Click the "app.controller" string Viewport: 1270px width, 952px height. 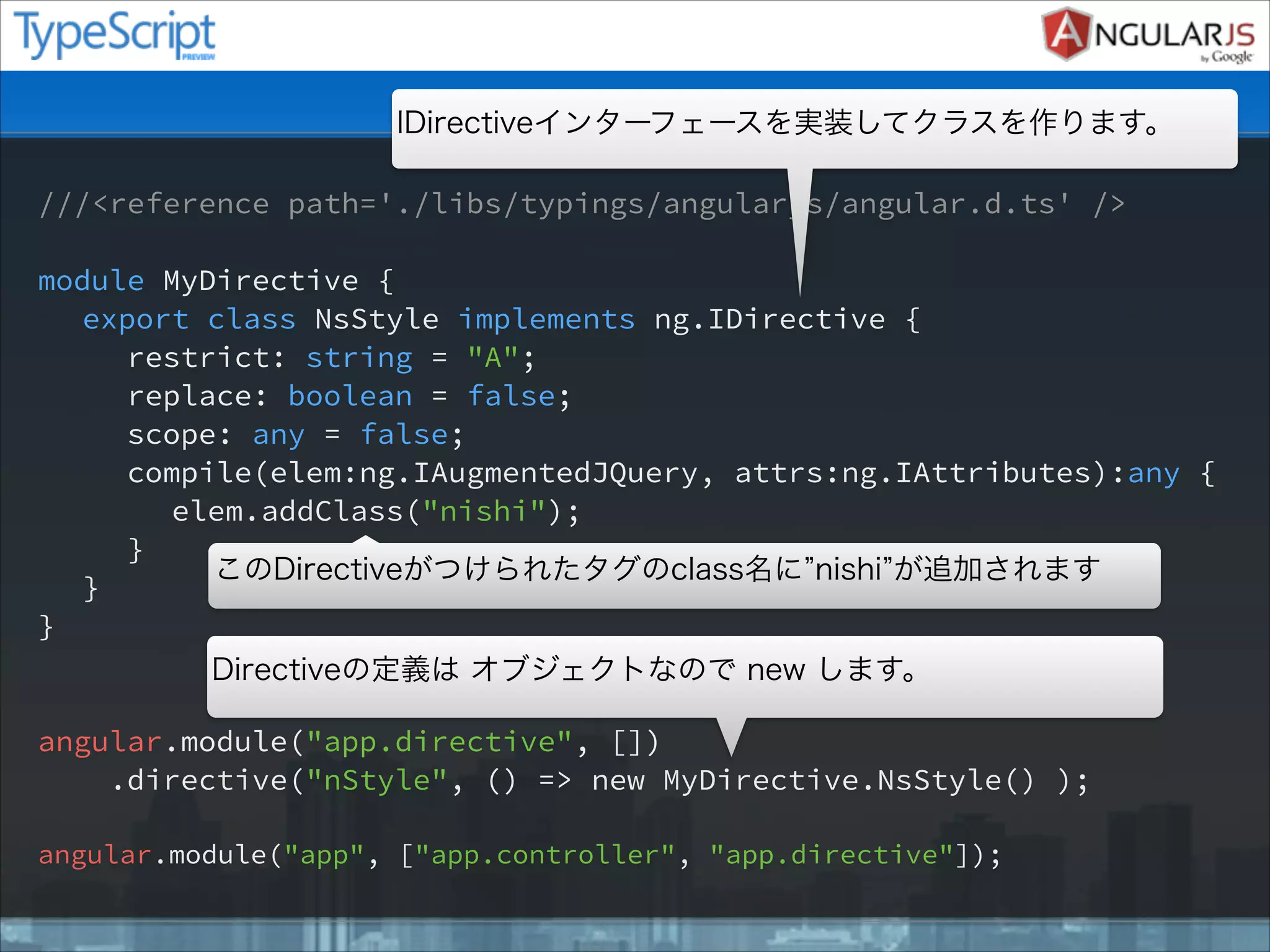click(544, 855)
